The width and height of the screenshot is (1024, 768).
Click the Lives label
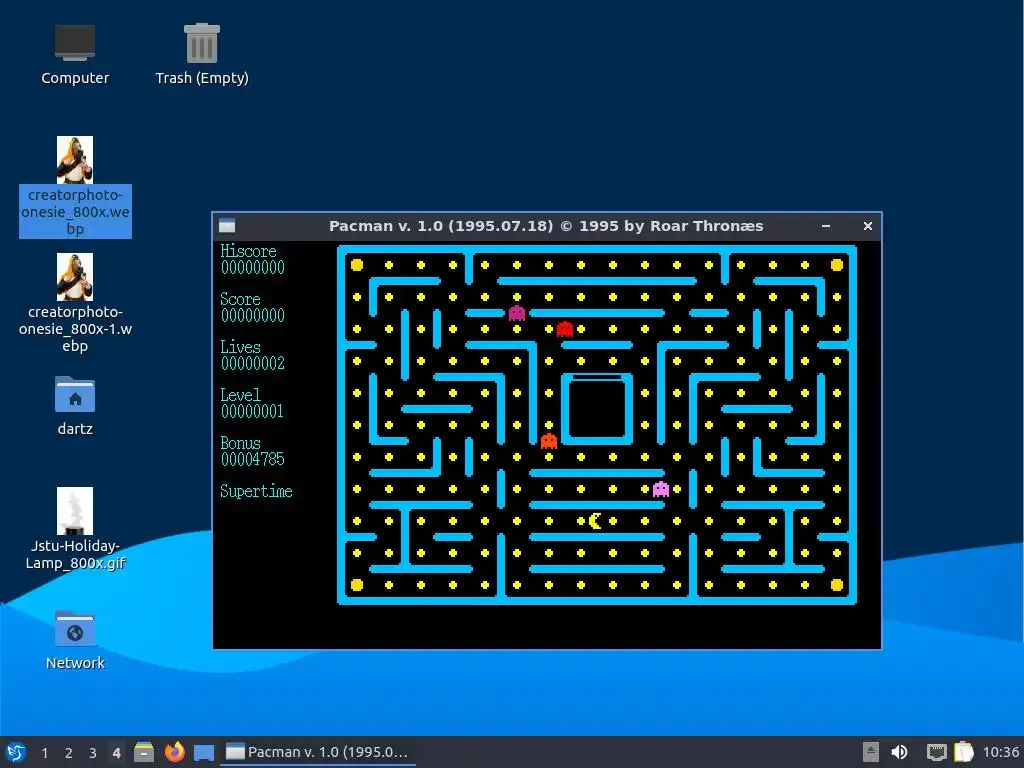(240, 347)
